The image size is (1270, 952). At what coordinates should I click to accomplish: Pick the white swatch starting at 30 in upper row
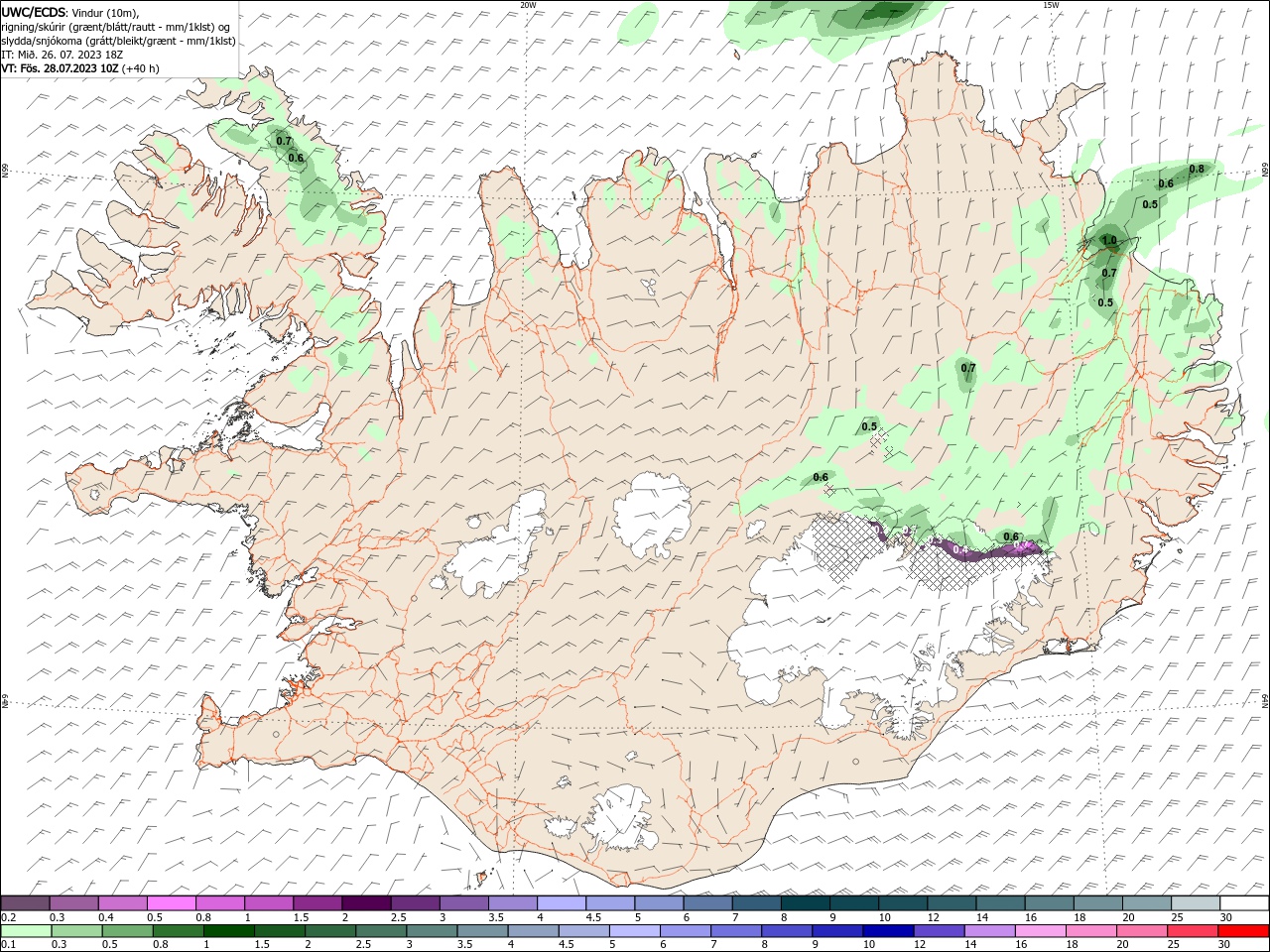click(x=1243, y=903)
